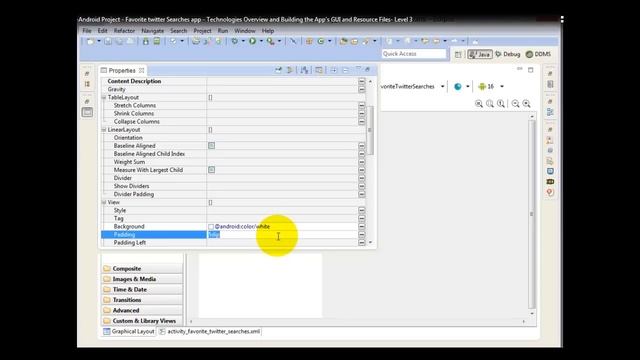Click the Run green play toolbar icon
This screenshot has height=360, width=640.
pos(253,41)
